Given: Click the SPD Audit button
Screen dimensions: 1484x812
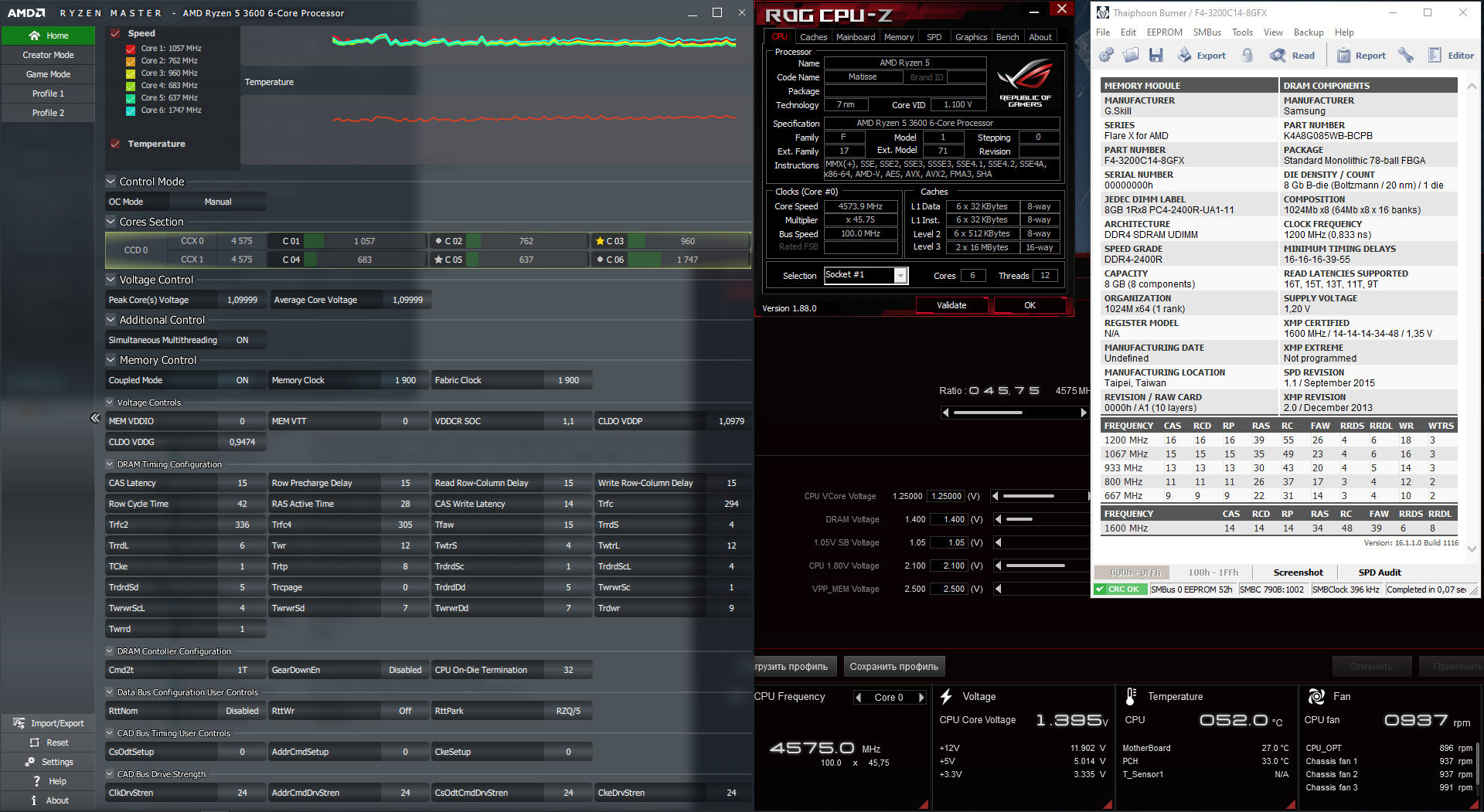Looking at the screenshot, I should (x=1380, y=572).
